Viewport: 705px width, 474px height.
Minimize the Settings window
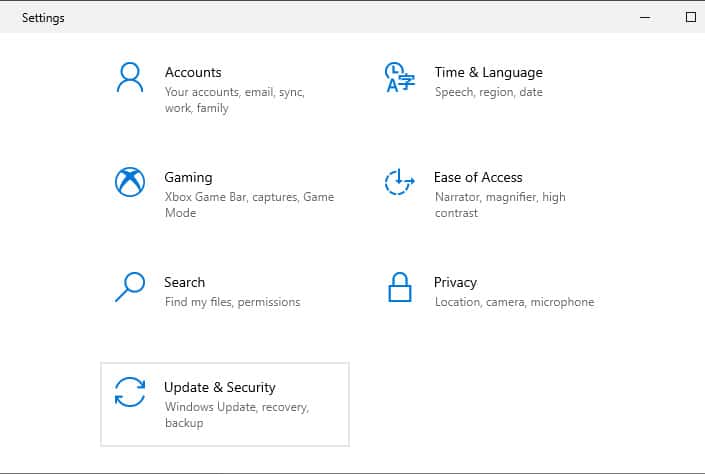[645, 18]
